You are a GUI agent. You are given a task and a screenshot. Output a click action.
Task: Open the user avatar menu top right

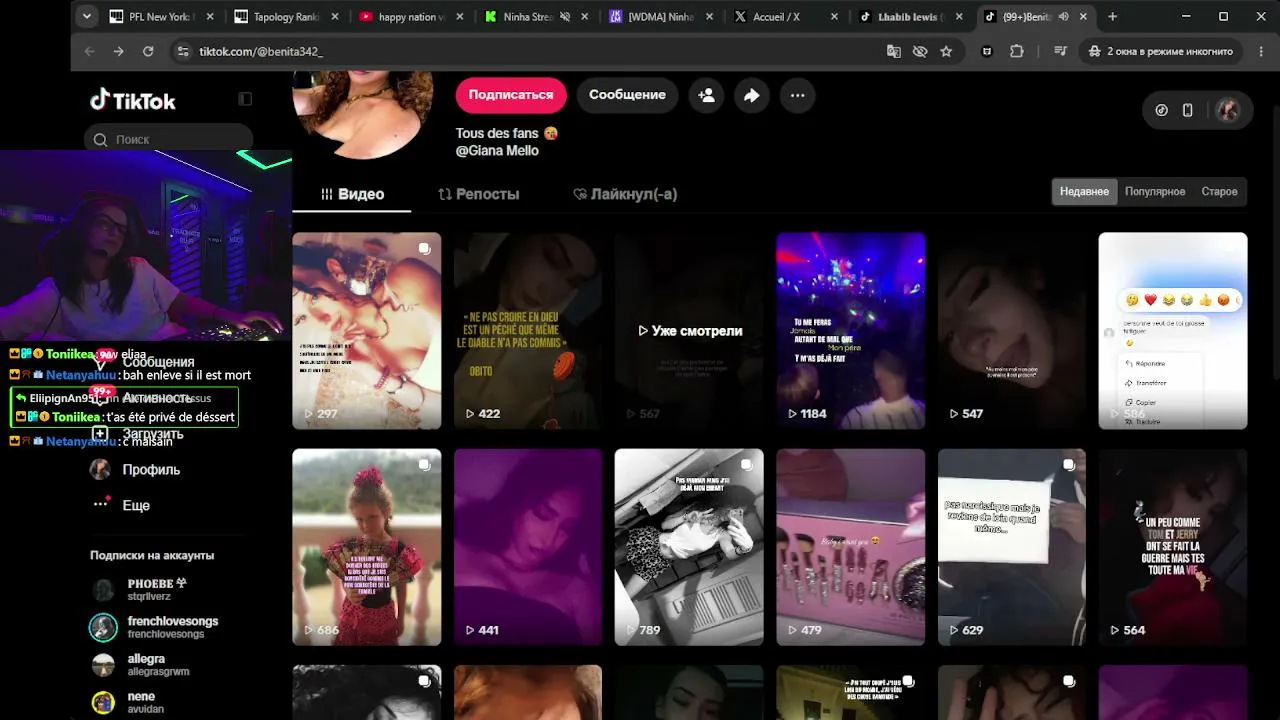1227,110
